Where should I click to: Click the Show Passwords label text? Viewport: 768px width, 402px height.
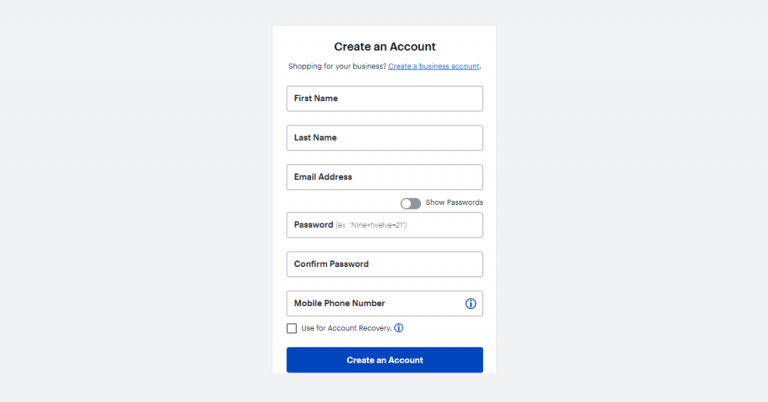(x=454, y=203)
